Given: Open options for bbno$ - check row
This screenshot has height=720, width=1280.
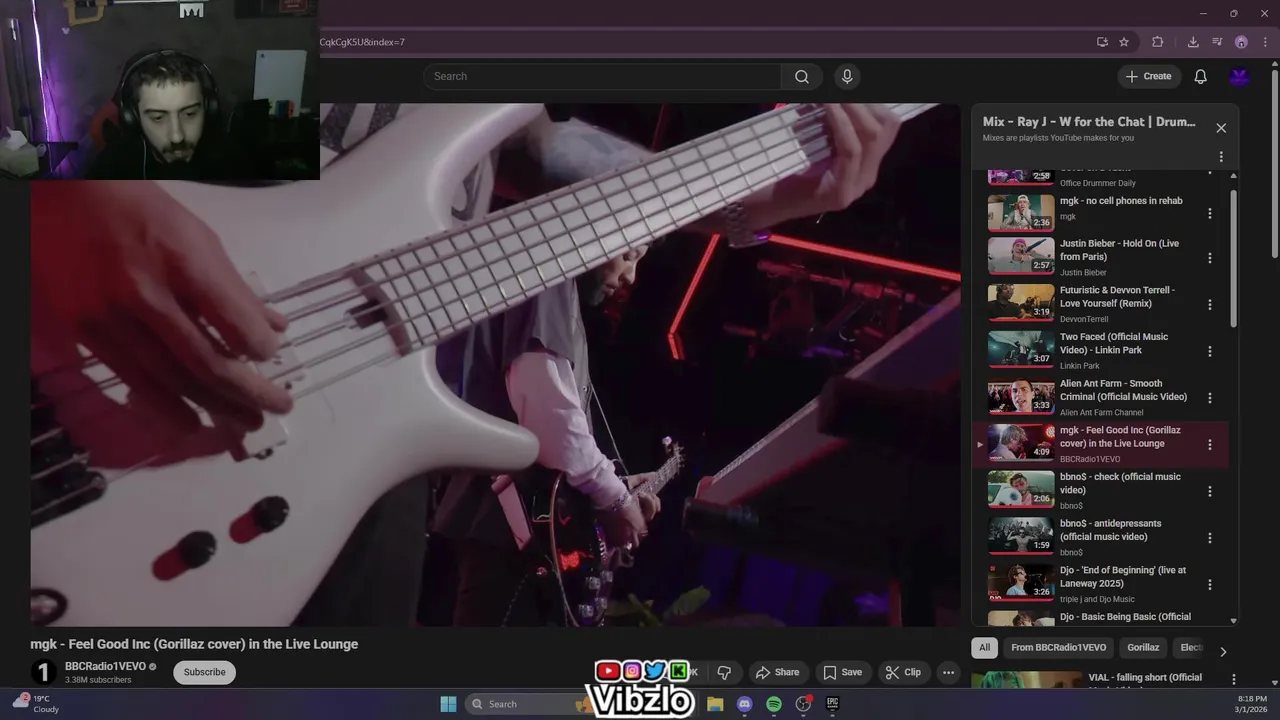Looking at the screenshot, I should pyautogui.click(x=1210, y=492).
